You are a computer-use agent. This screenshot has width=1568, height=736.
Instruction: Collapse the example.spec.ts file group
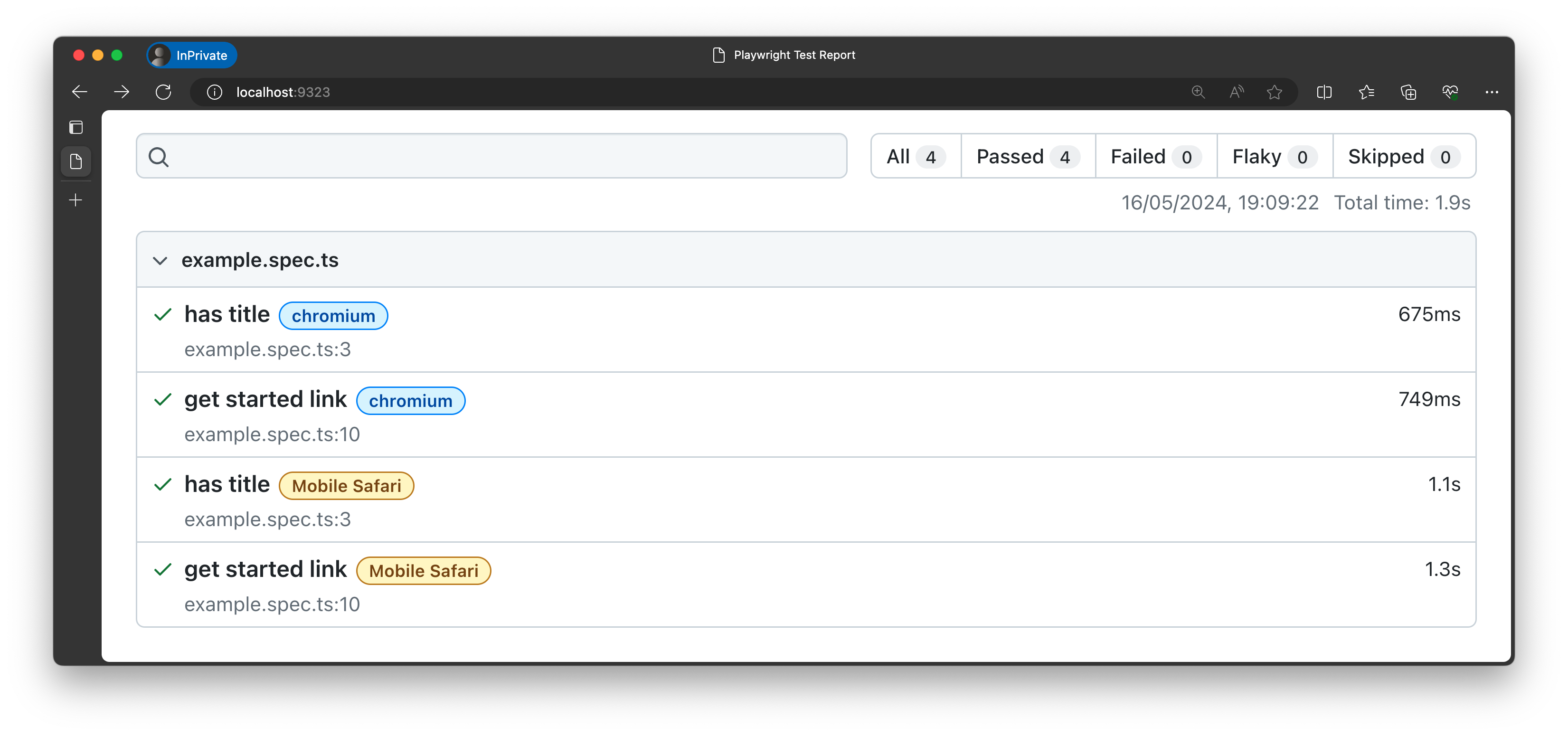[x=160, y=261]
